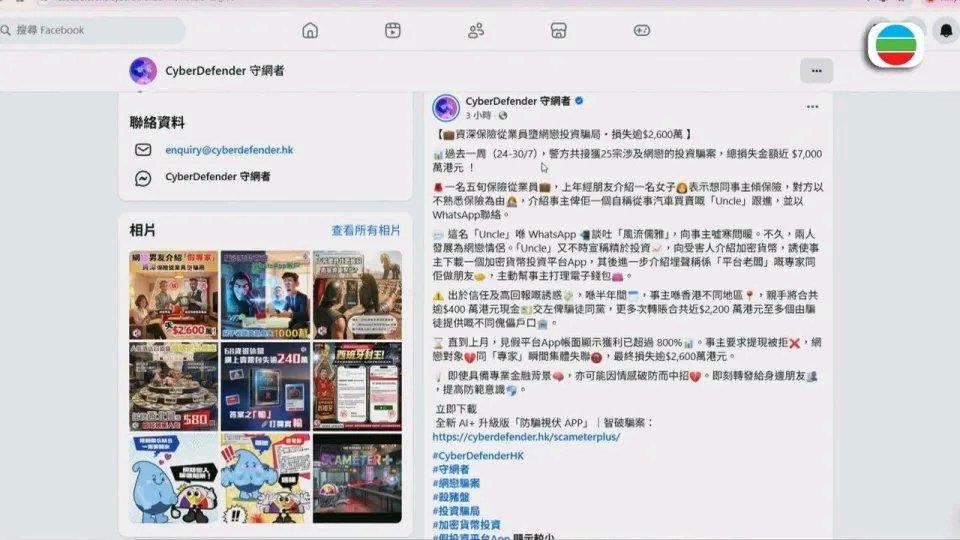This screenshot has width=960, height=540.
Task: Click the email envelope icon
Action: tap(143, 150)
